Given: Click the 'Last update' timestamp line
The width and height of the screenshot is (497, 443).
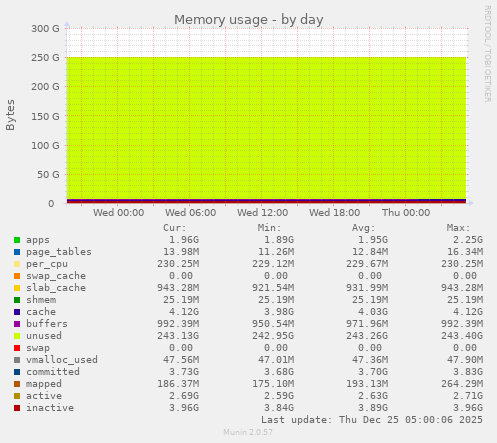Looking at the screenshot, I should (372, 420).
